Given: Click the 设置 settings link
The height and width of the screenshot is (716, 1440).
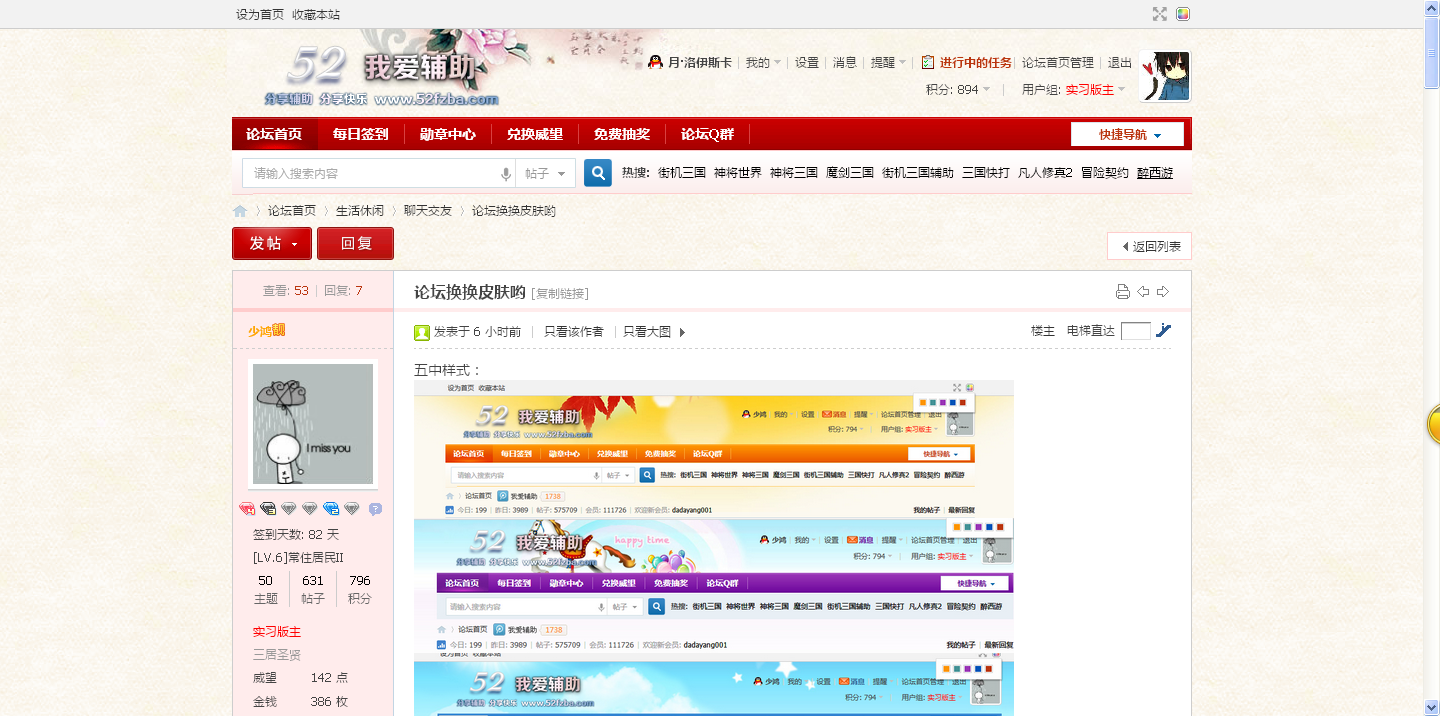Looking at the screenshot, I should (807, 62).
